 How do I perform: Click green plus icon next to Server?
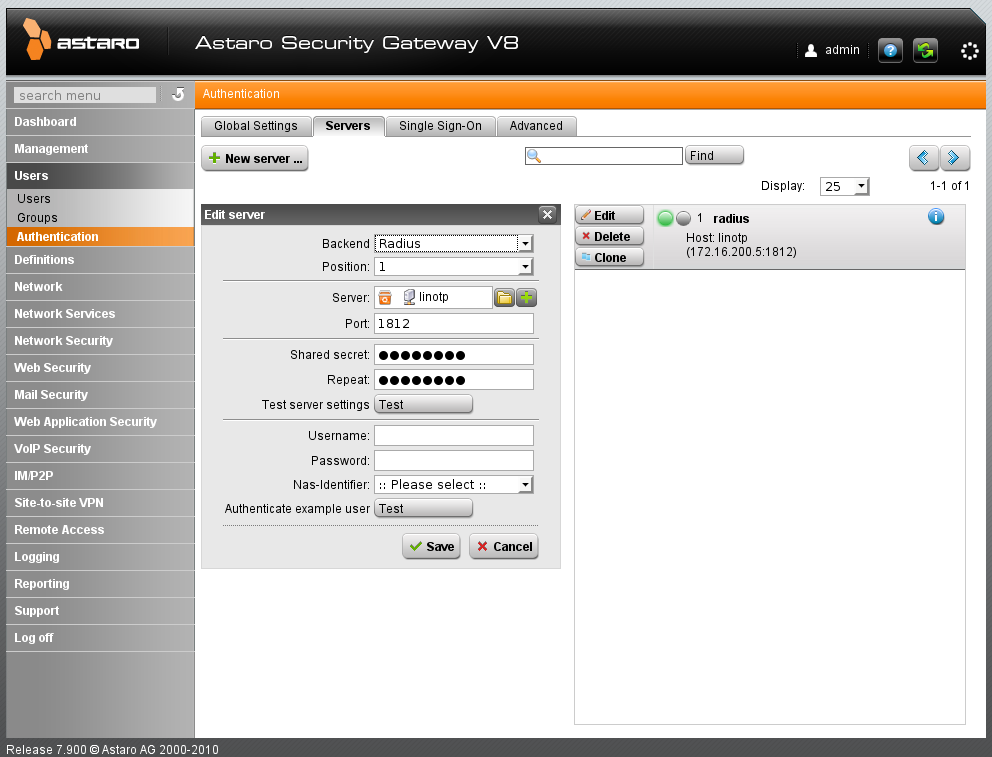click(527, 297)
